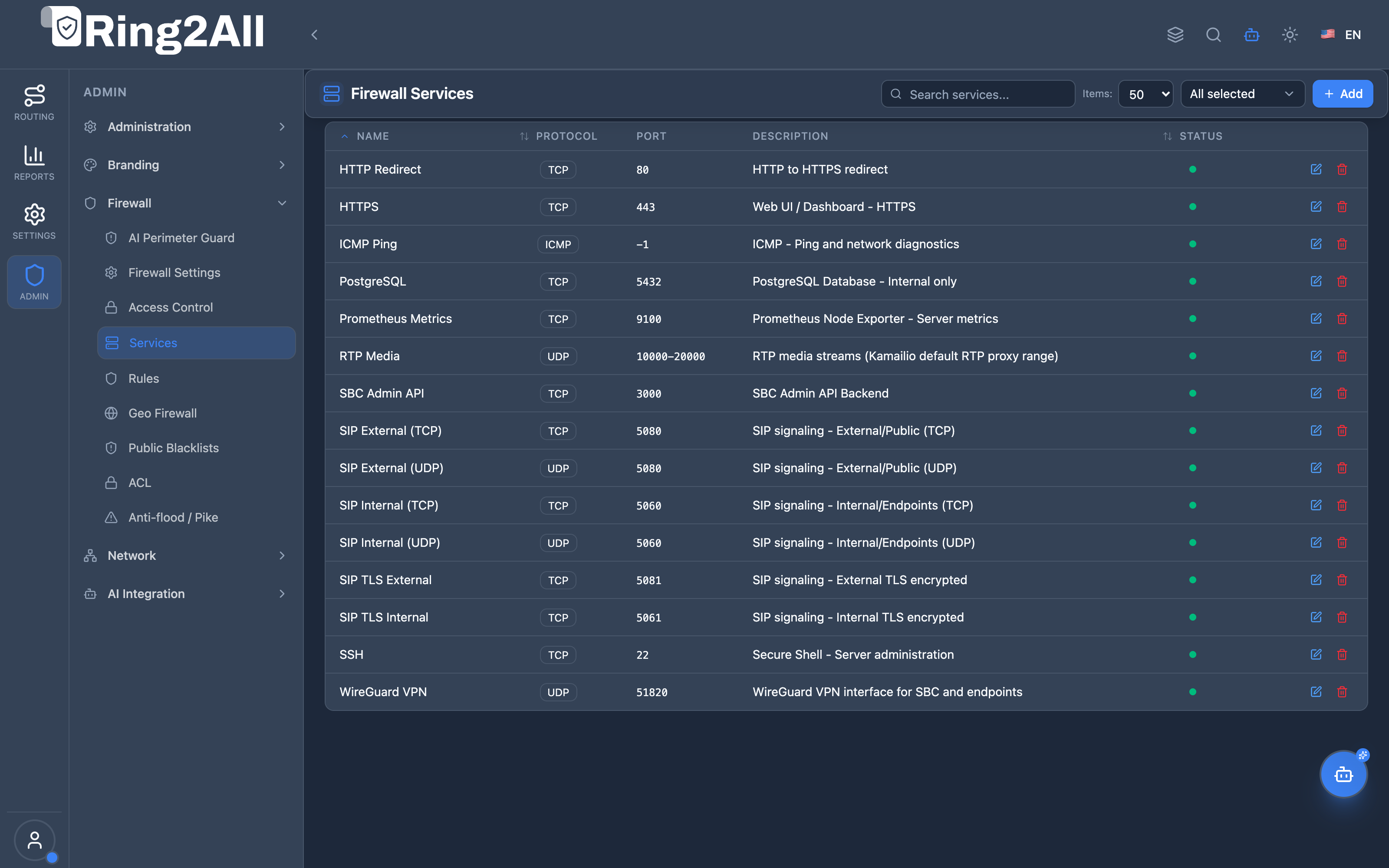Screen dimensions: 1389x868
Task: Toggle the light theme sun icon
Action: (1290, 35)
